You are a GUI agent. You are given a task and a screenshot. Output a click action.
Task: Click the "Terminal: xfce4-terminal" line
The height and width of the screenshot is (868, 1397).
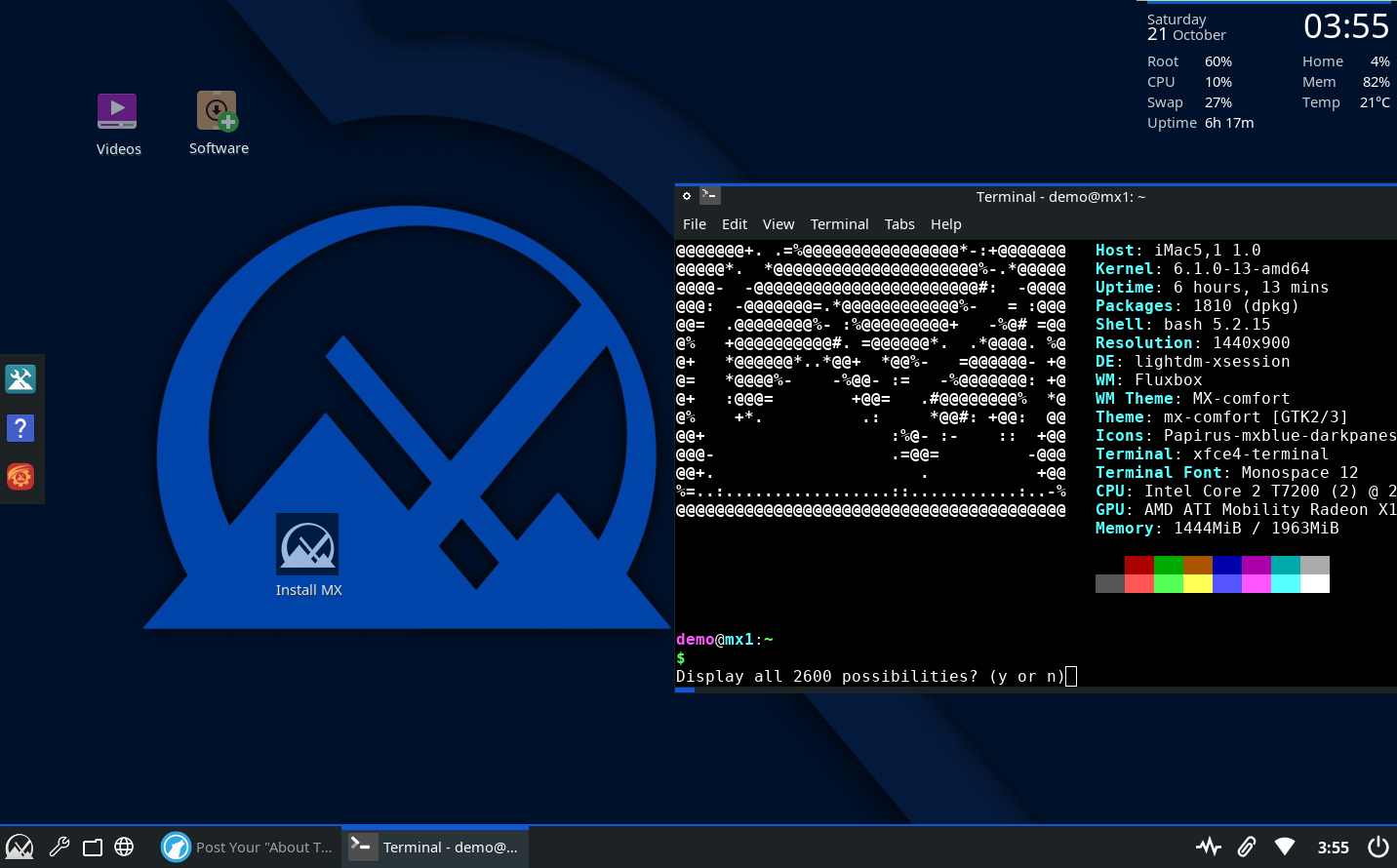[x=1213, y=454]
